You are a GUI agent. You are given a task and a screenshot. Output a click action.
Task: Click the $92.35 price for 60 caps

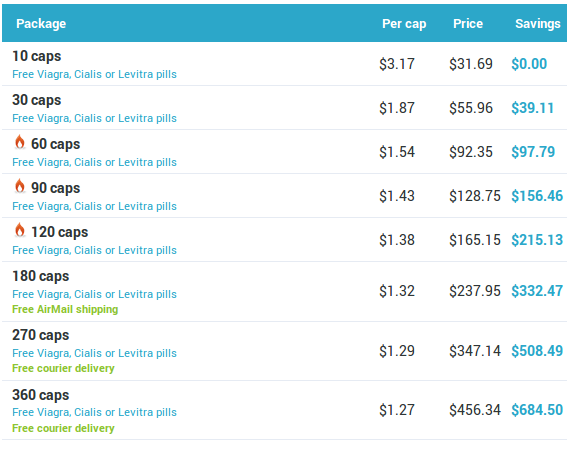click(x=471, y=152)
